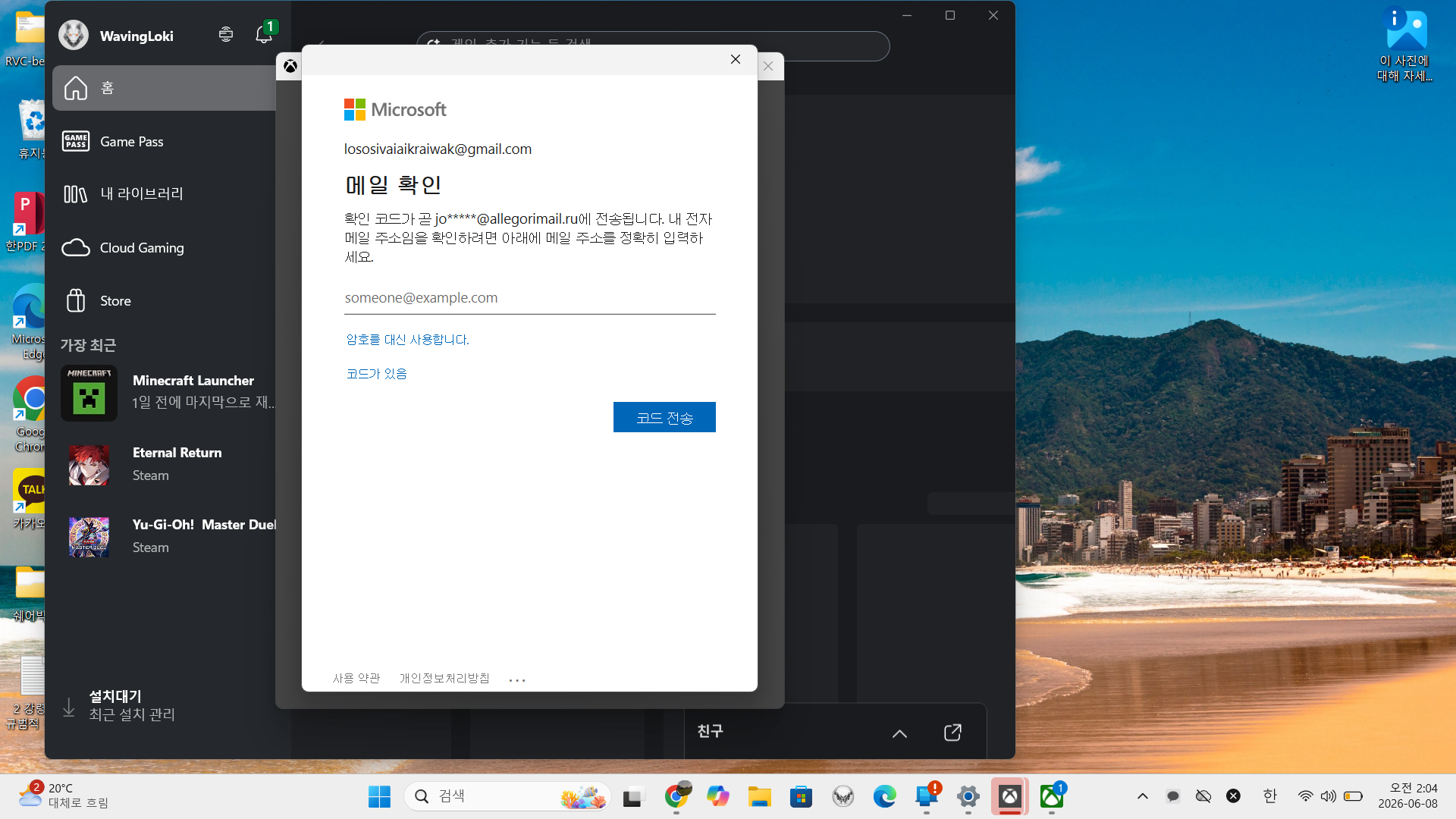The width and height of the screenshot is (1456, 819).
Task: Close the gray Xbox overlay panel
Action: 768,66
